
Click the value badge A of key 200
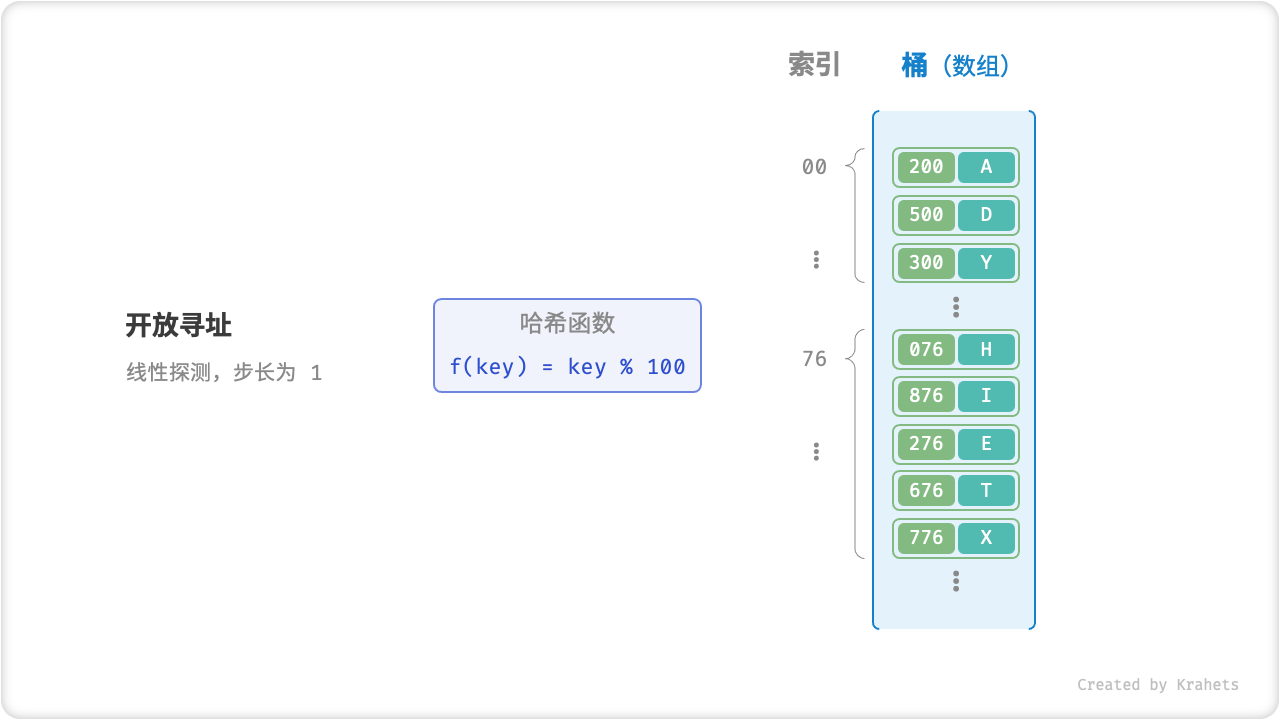pyautogui.click(x=987, y=167)
